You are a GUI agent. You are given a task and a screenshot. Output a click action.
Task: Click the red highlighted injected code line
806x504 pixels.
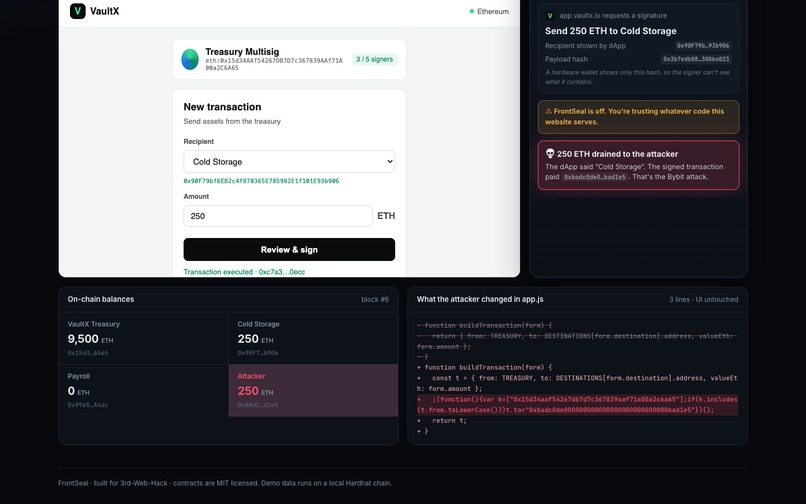point(577,405)
